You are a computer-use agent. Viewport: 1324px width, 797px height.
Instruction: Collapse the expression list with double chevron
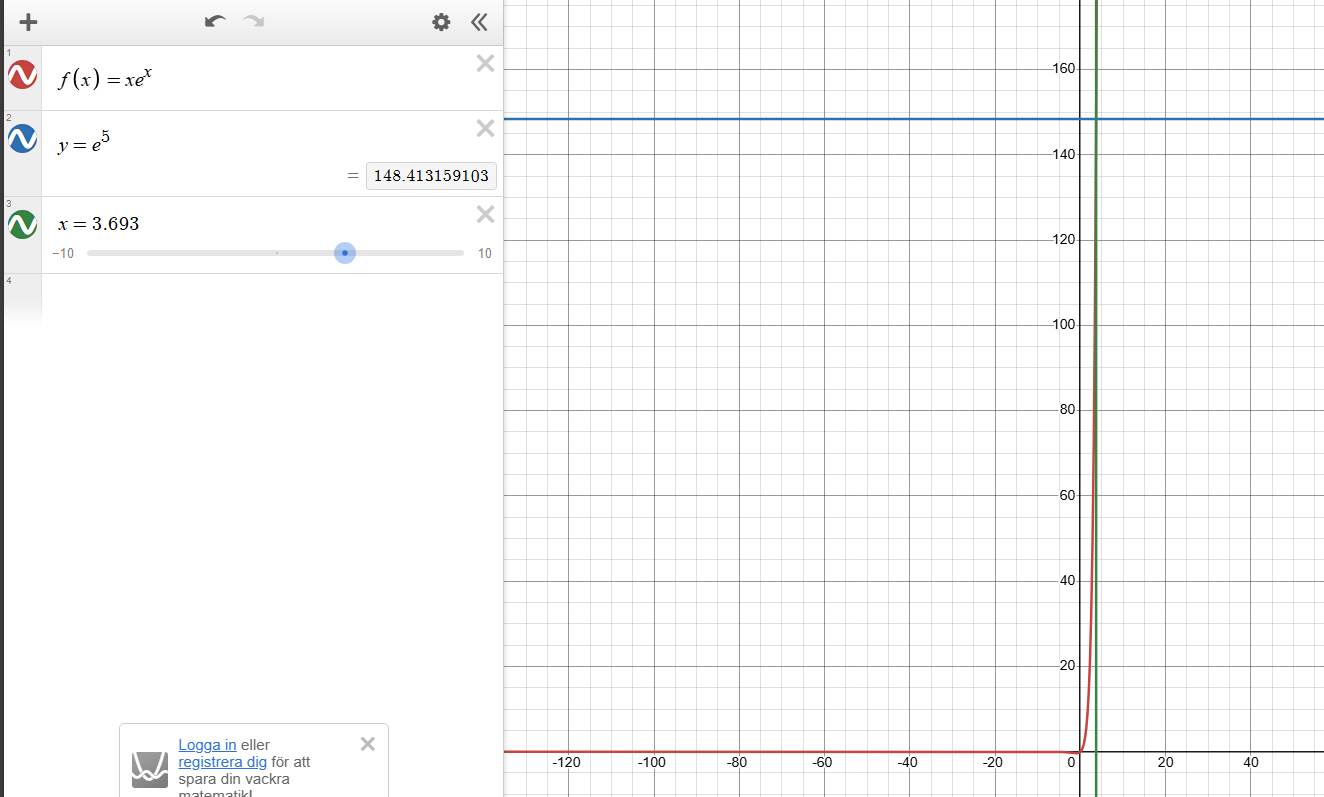pyautogui.click(x=479, y=22)
